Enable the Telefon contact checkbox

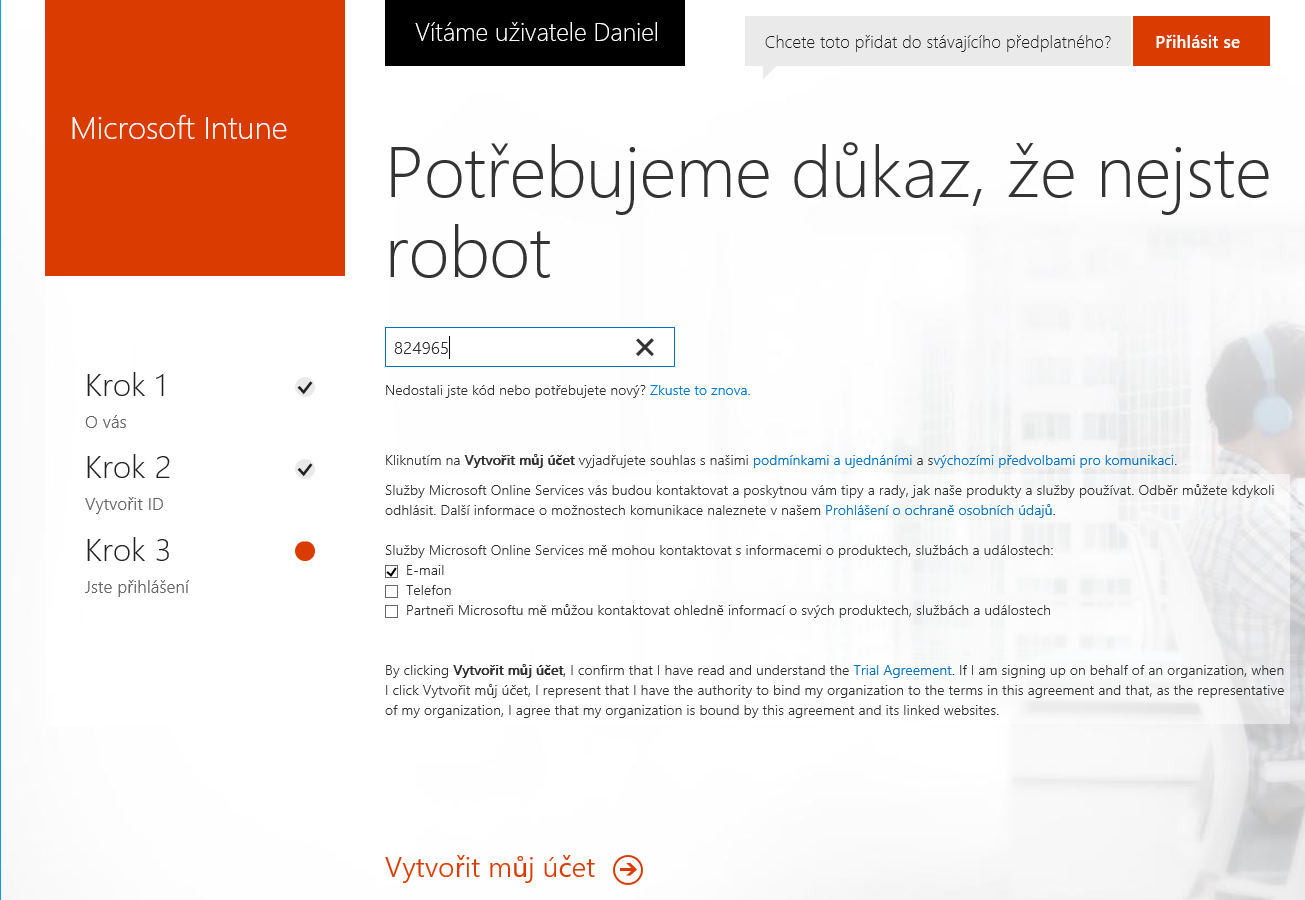(392, 591)
